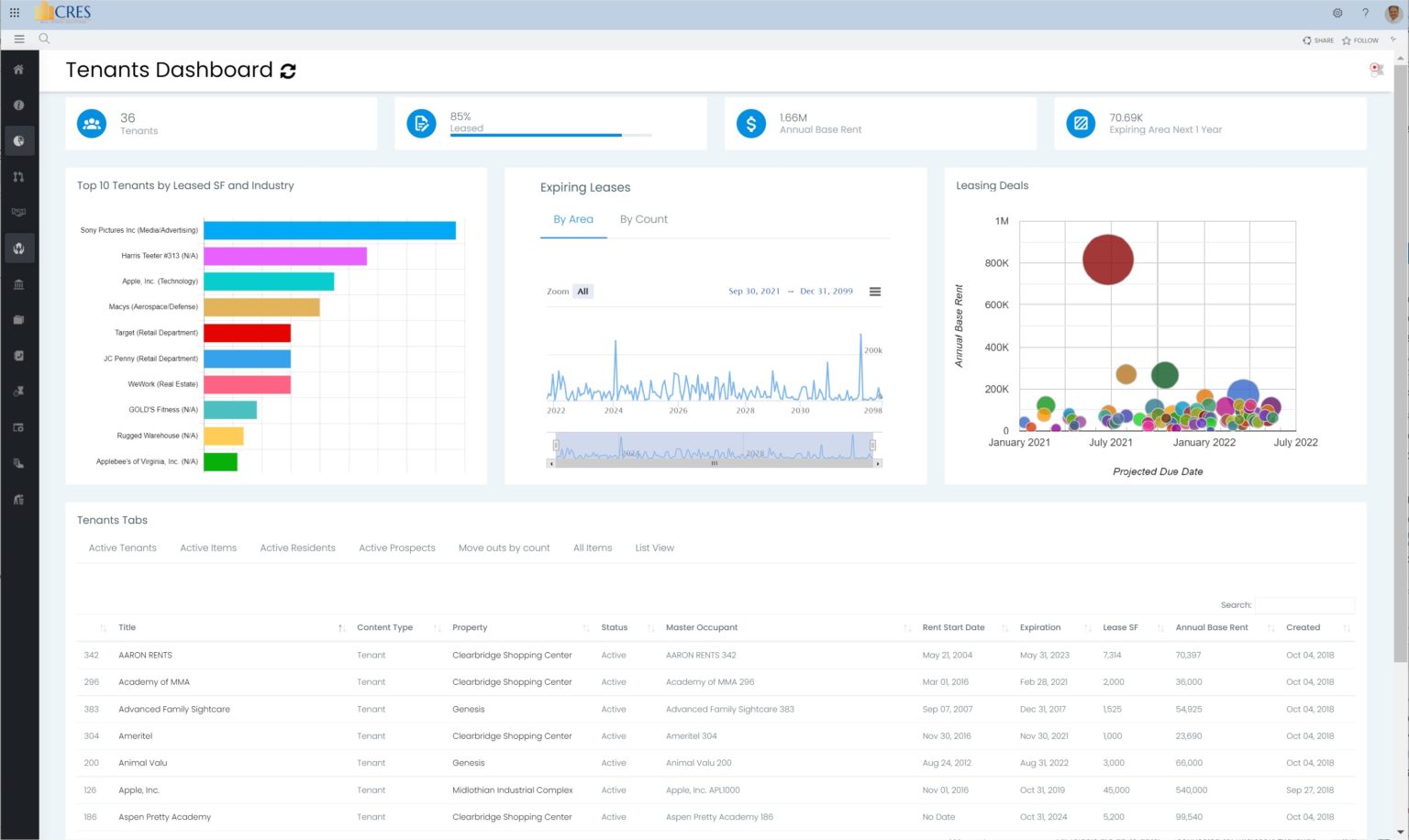The height and width of the screenshot is (840, 1409).
Task: Open the Active Prospects tab
Action: coord(397,547)
